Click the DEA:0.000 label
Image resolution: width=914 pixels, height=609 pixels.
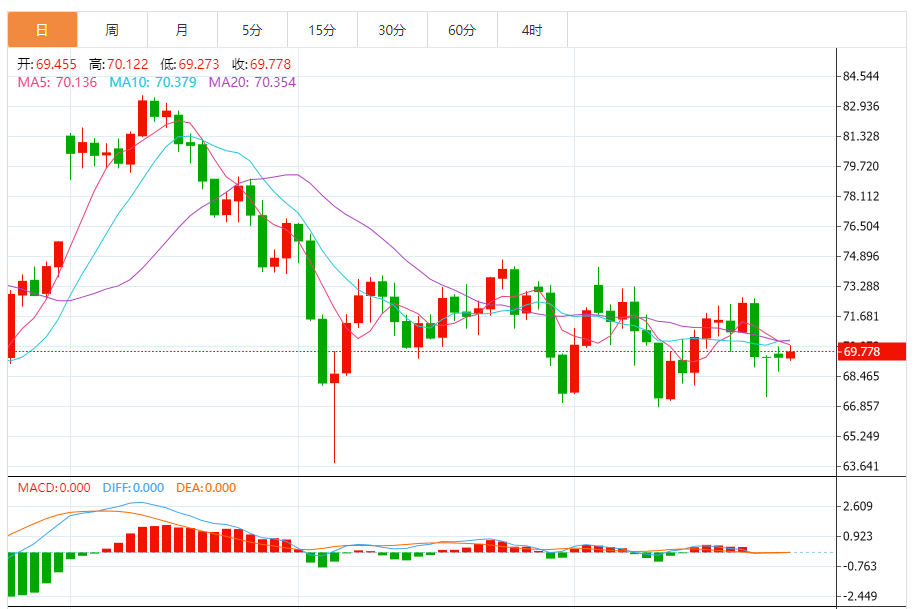[206, 488]
